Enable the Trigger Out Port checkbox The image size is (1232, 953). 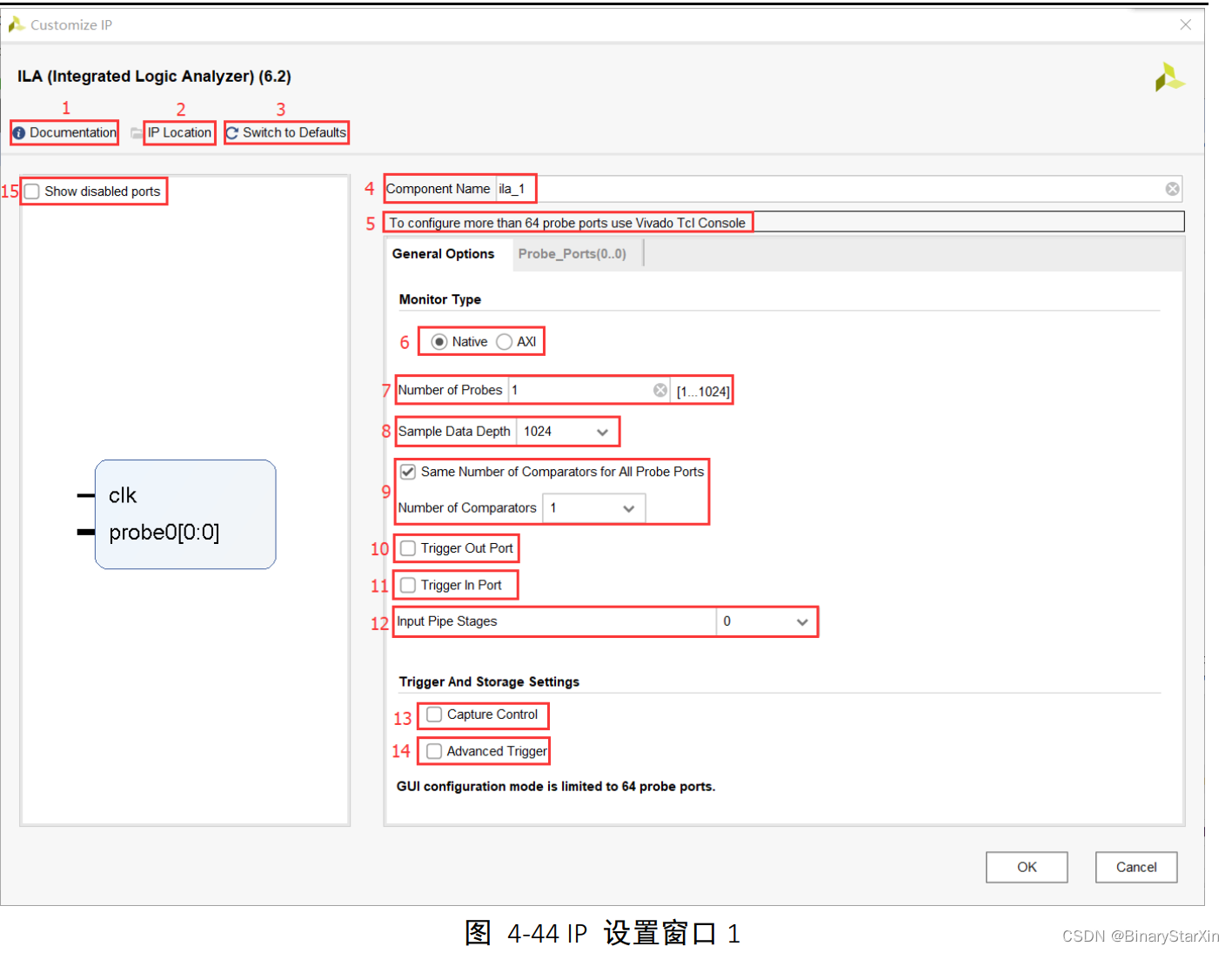click(408, 548)
